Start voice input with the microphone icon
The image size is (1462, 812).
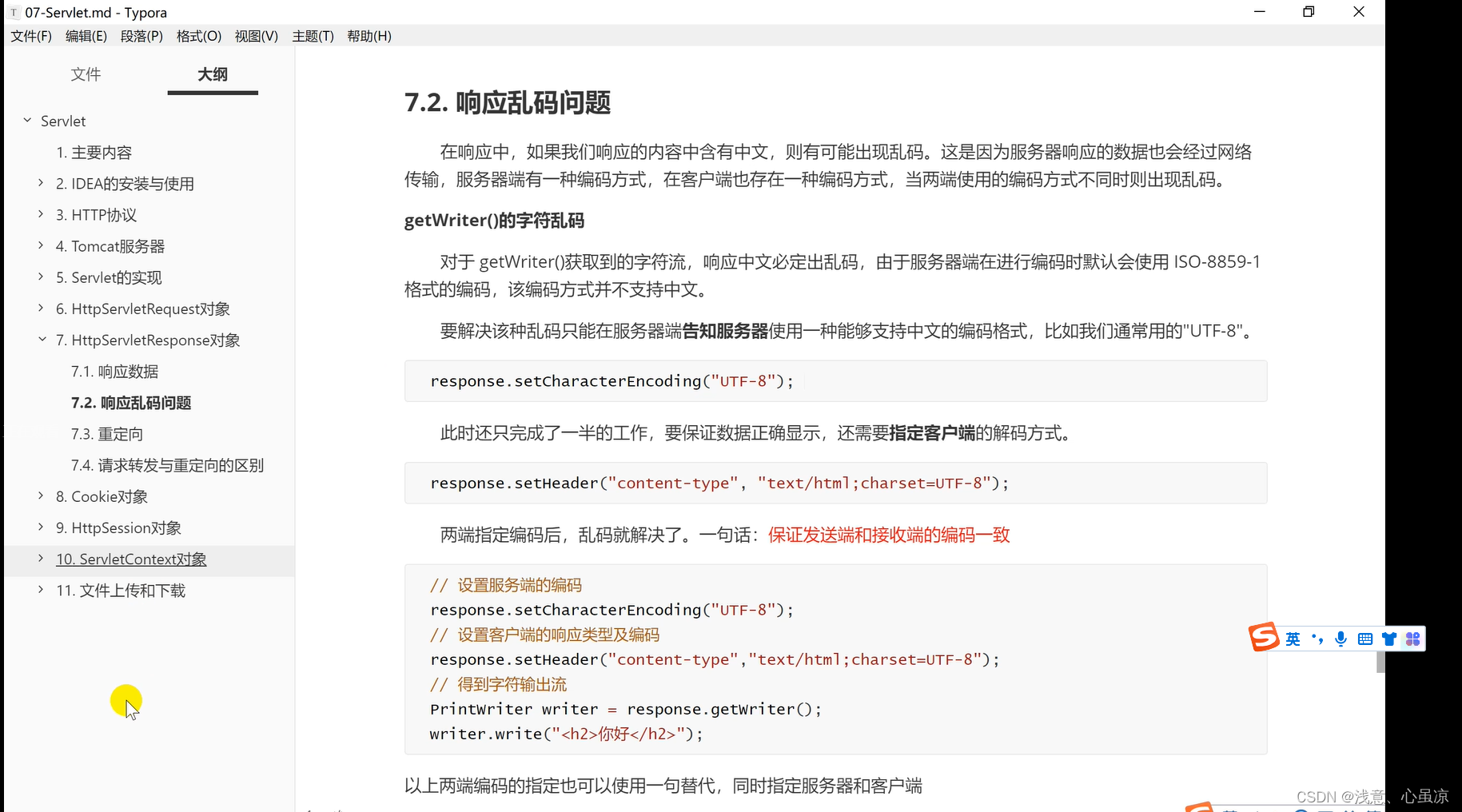coord(1341,639)
